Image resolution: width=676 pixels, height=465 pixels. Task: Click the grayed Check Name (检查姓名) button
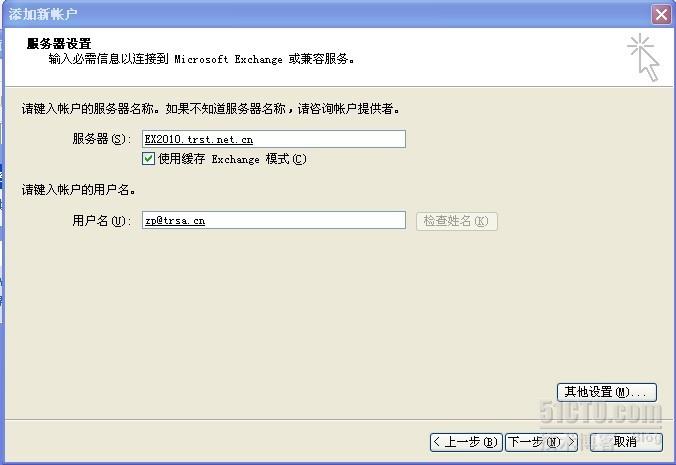pyautogui.click(x=457, y=221)
